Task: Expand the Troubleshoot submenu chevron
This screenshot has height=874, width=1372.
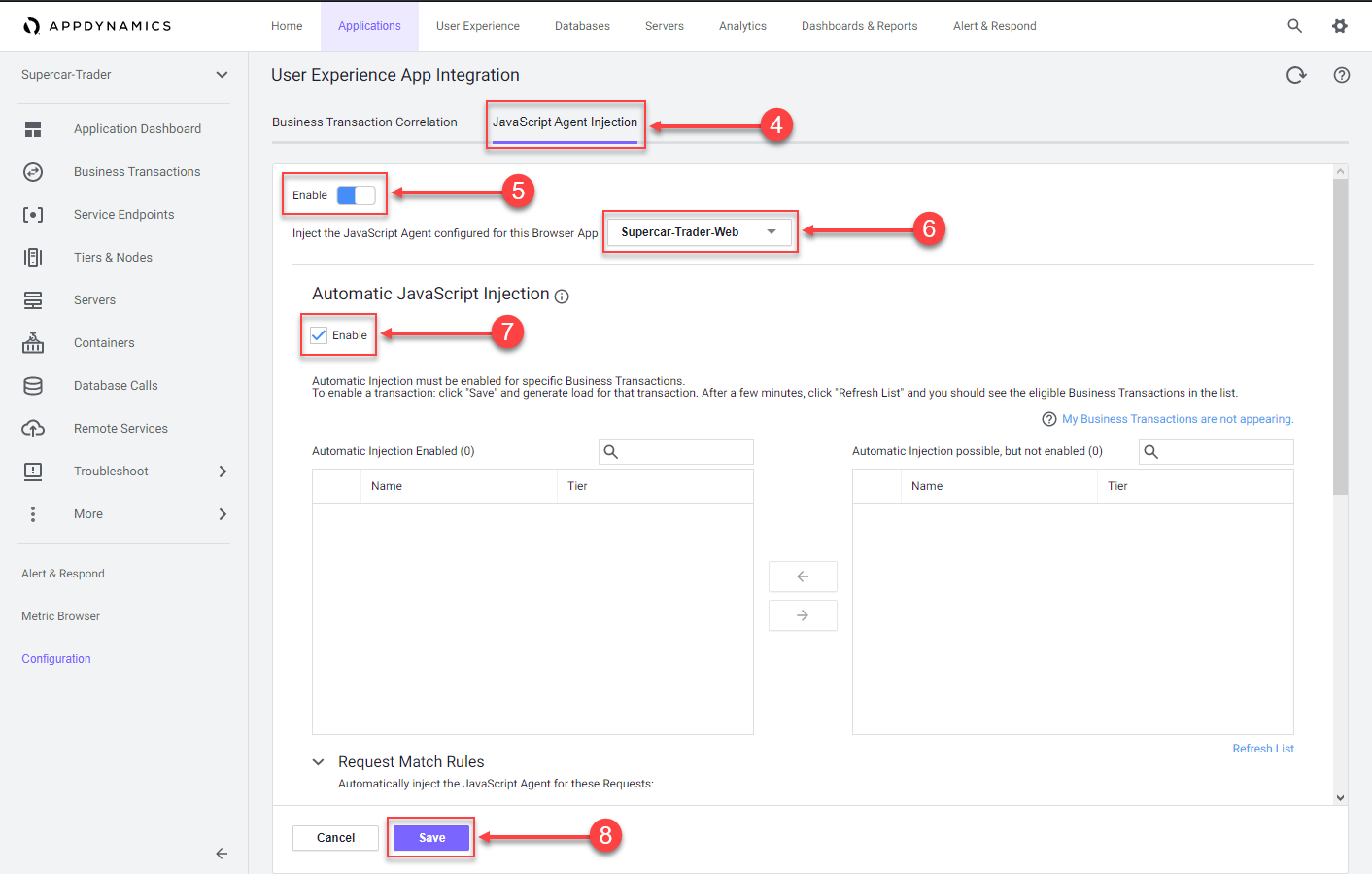Action: pyautogui.click(x=223, y=472)
